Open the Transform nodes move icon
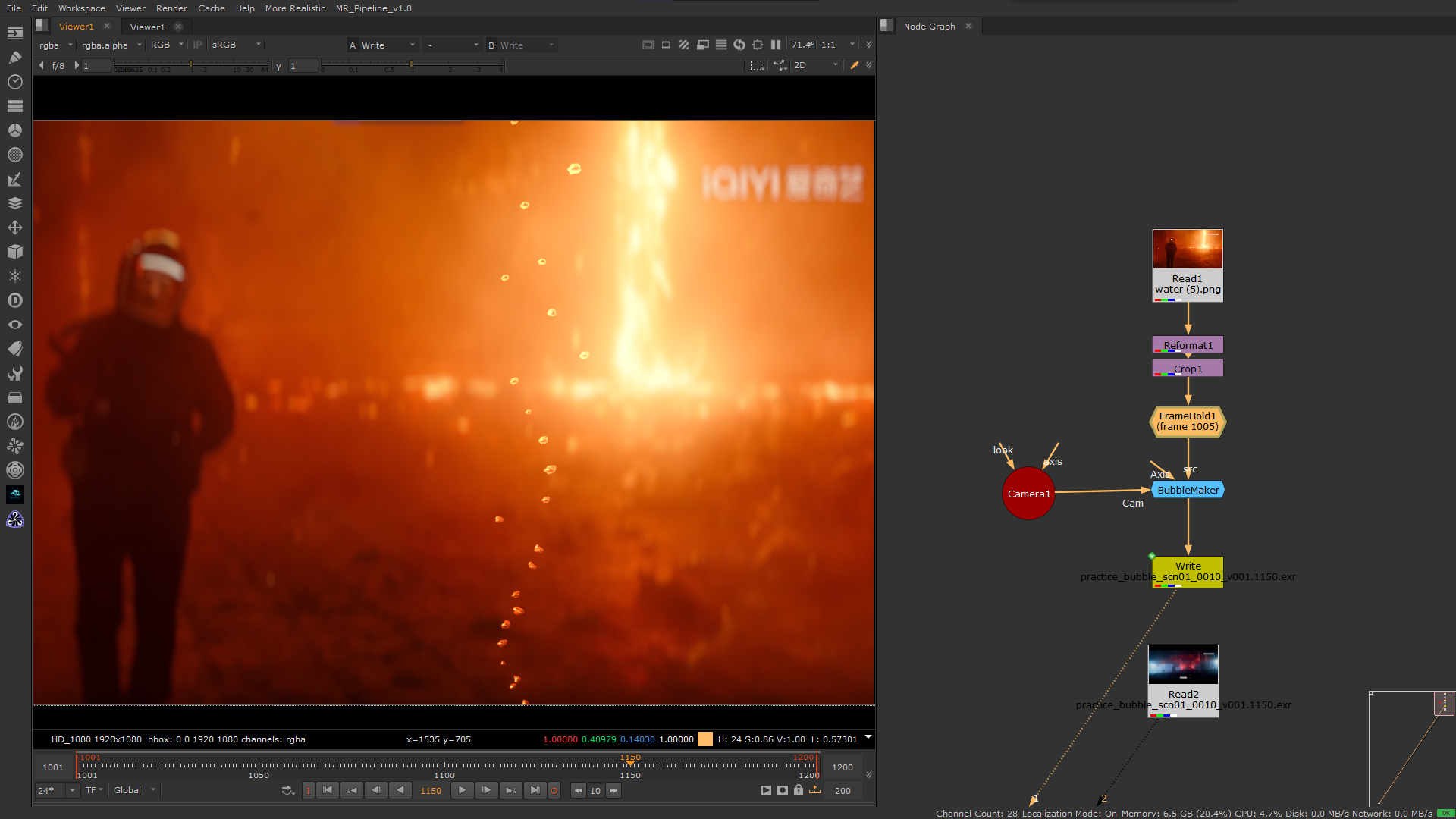The image size is (1456, 819). click(x=15, y=227)
